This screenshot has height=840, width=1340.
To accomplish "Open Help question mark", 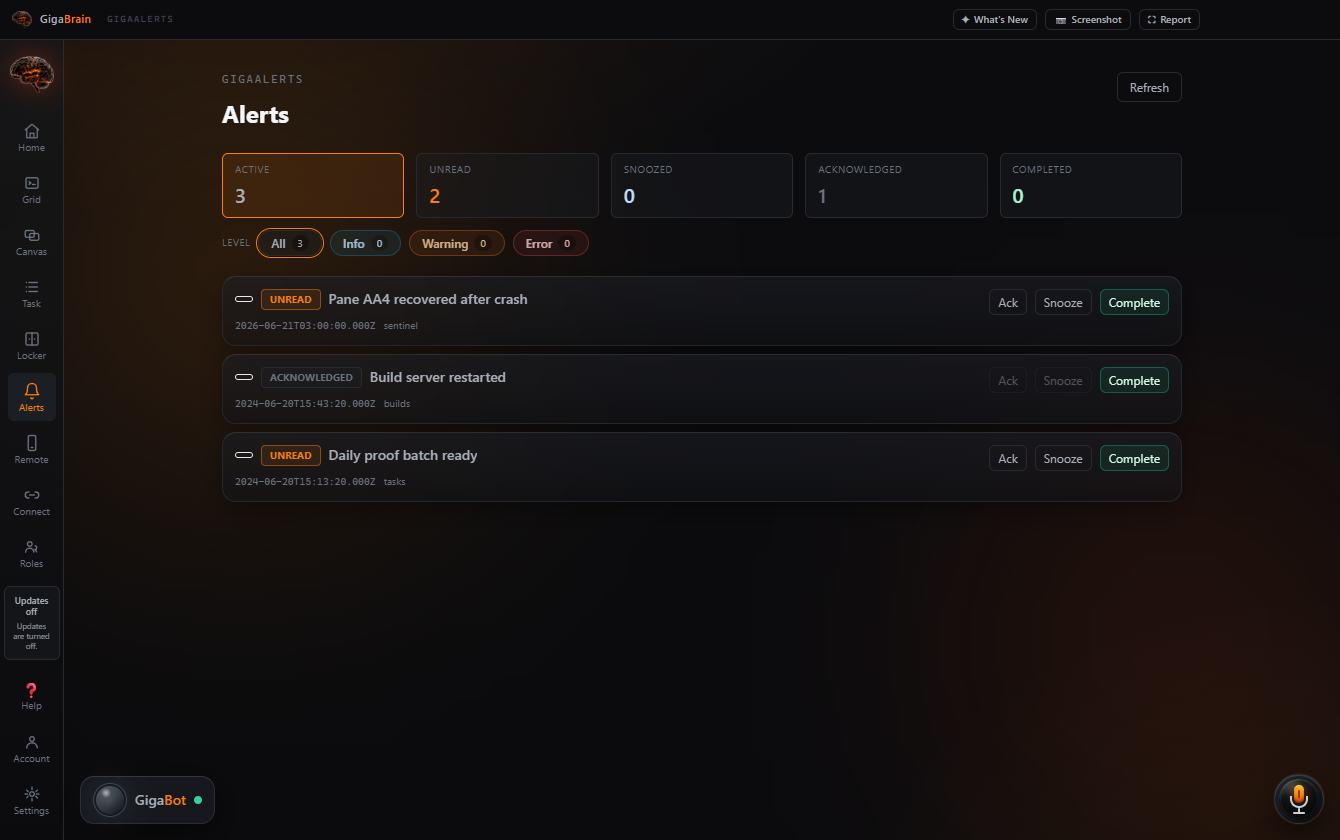I will click(x=31, y=696).
